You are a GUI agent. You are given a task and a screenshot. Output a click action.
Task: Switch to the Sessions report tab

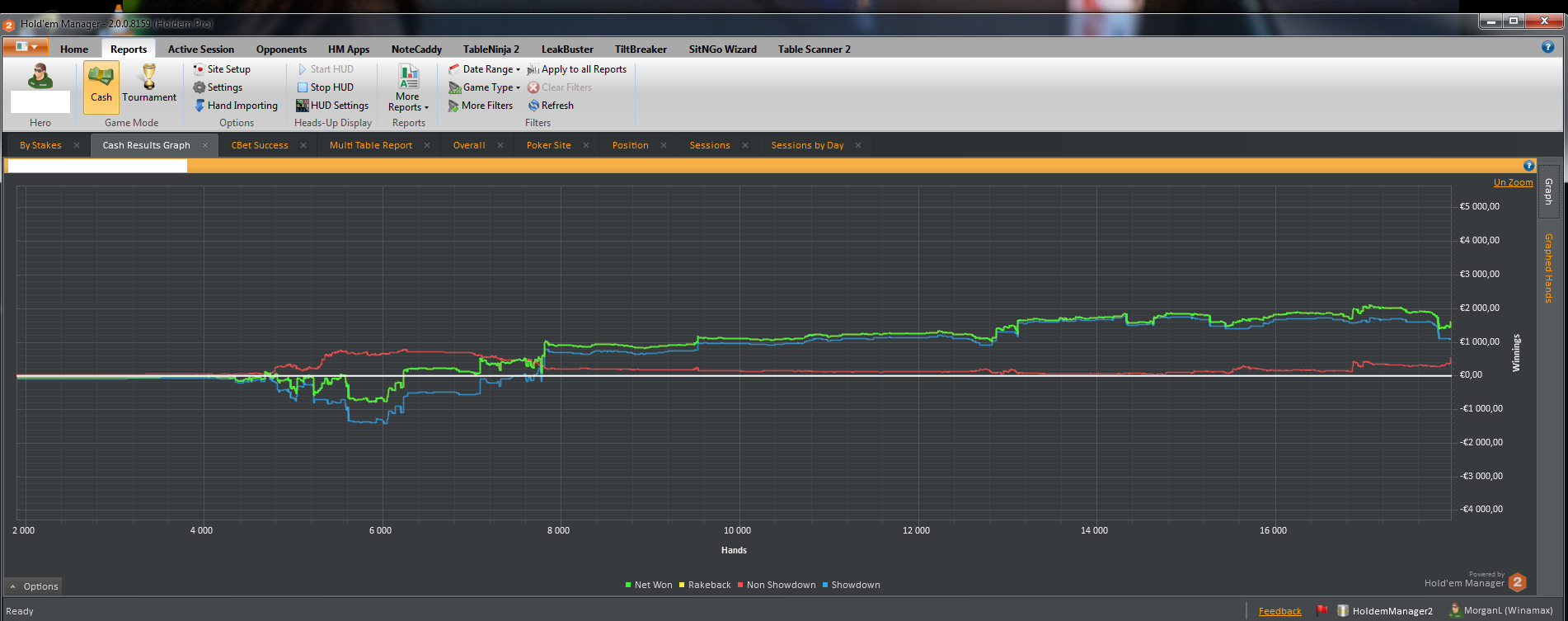(x=710, y=145)
